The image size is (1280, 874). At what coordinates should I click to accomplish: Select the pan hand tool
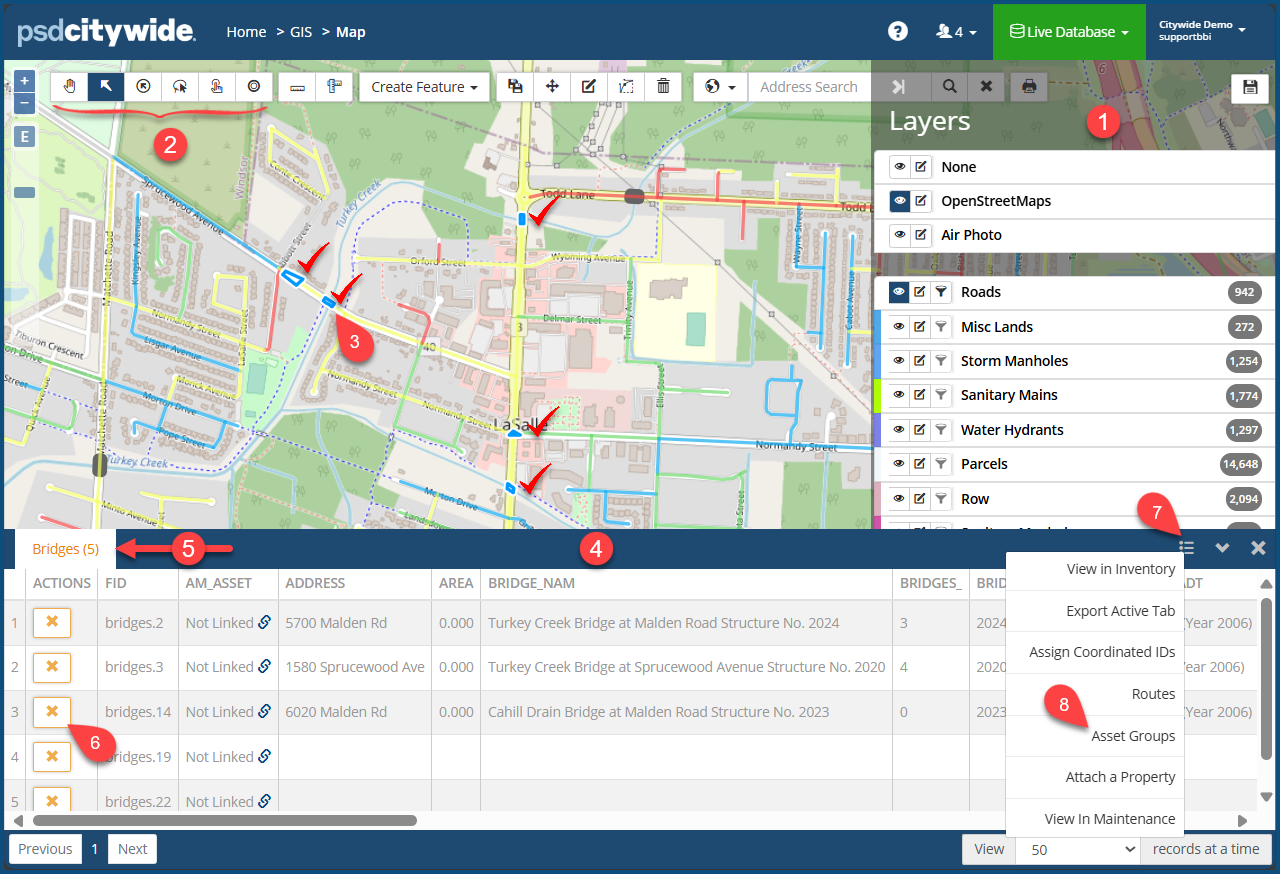pyautogui.click(x=69, y=87)
